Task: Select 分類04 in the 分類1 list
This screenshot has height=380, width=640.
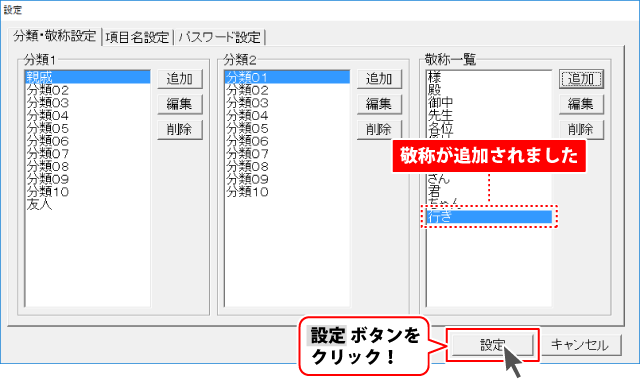Action: point(88,116)
